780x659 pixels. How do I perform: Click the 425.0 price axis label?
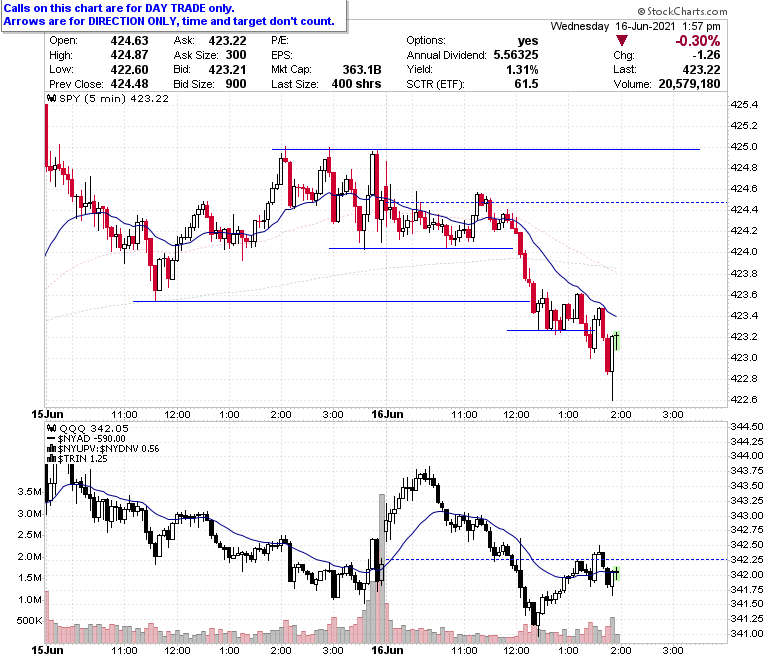744,146
